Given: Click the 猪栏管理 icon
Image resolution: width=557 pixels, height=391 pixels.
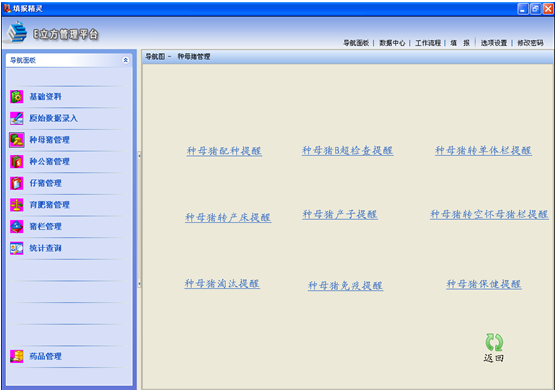Looking at the screenshot, I should (x=17, y=227).
